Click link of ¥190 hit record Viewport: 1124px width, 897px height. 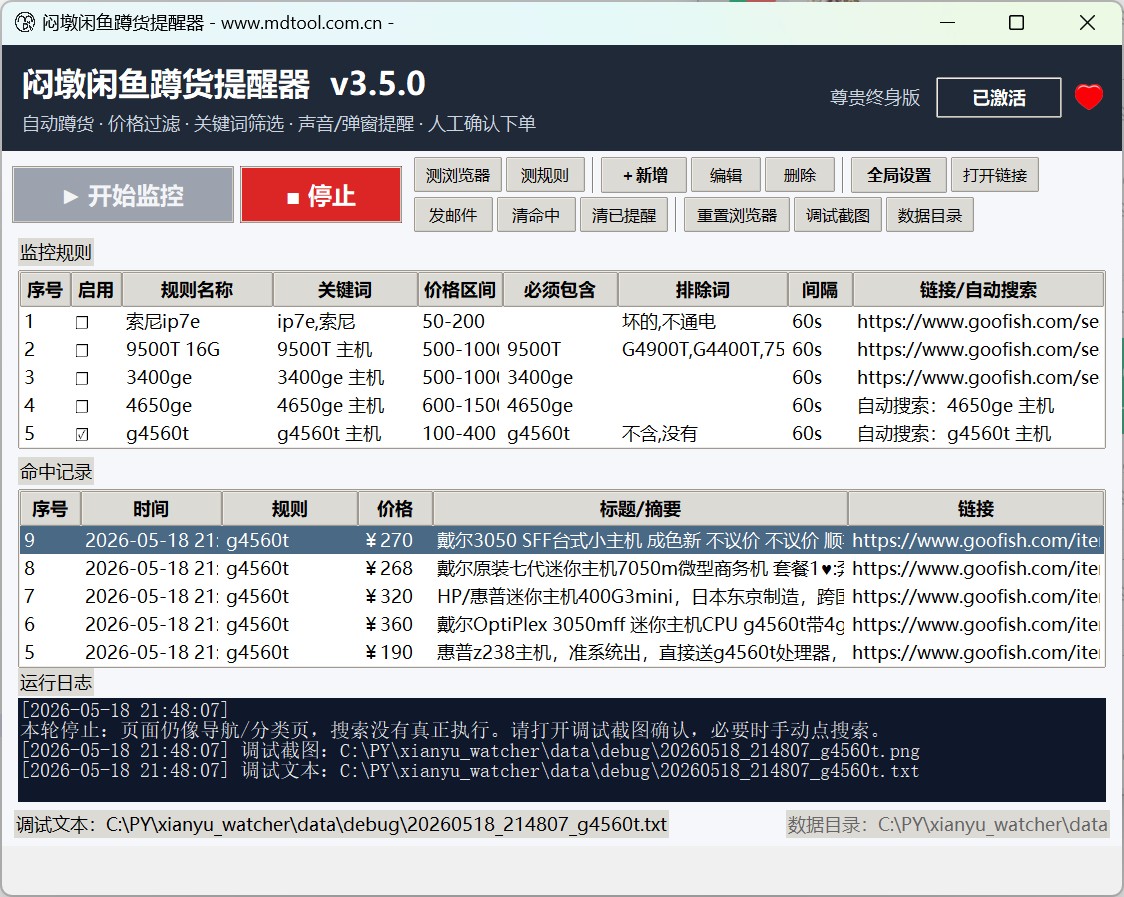(976, 652)
